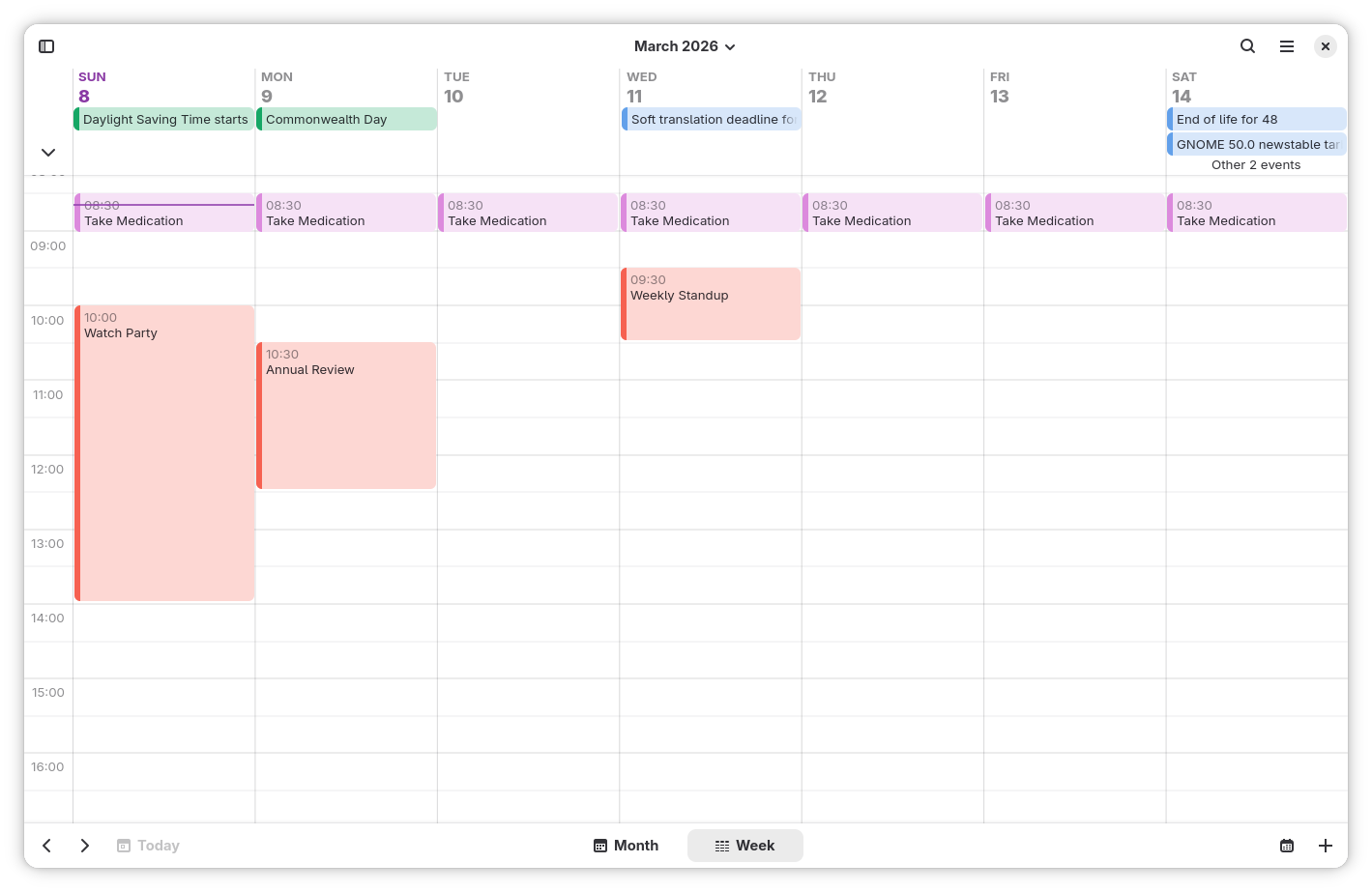
Task: Open the hamburger main menu
Action: 1286,46
